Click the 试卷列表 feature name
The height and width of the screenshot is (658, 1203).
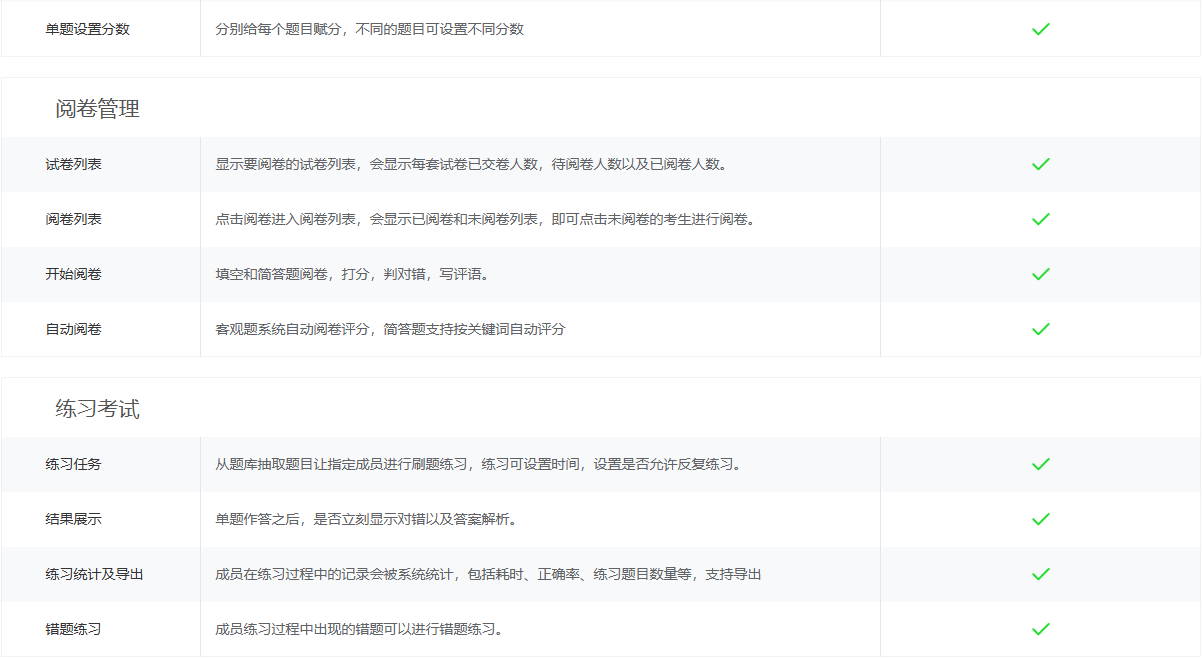[x=73, y=164]
